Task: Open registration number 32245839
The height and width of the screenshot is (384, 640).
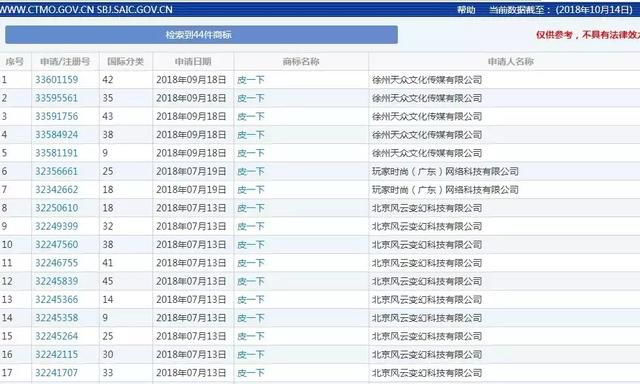Action: [56, 281]
